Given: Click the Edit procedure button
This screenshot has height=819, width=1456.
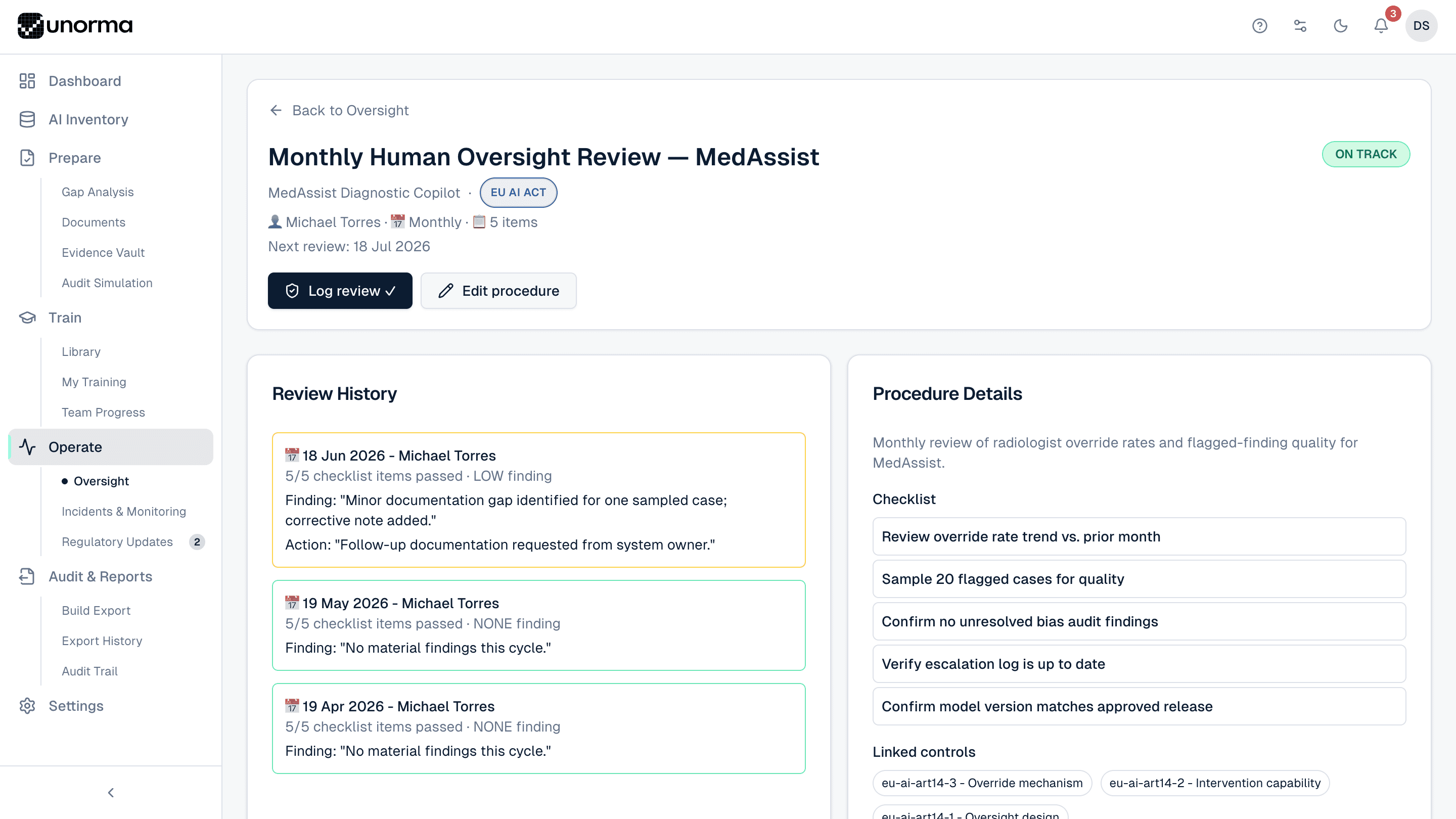Looking at the screenshot, I should [x=498, y=291].
